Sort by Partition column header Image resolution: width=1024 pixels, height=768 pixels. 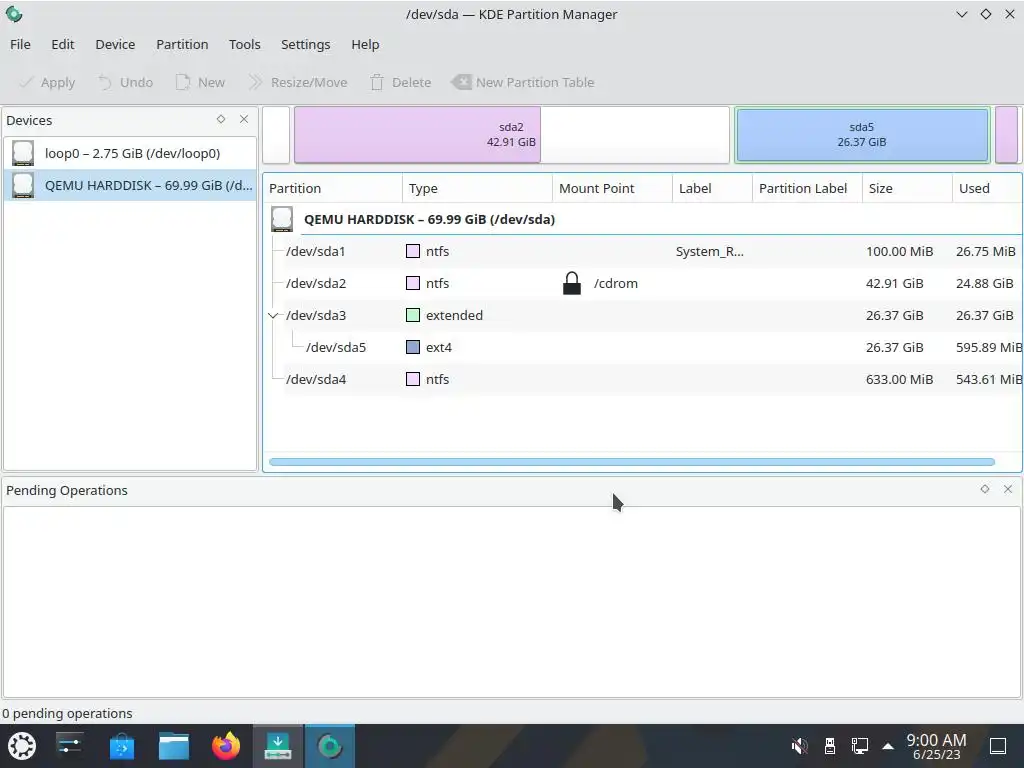tap(333, 188)
